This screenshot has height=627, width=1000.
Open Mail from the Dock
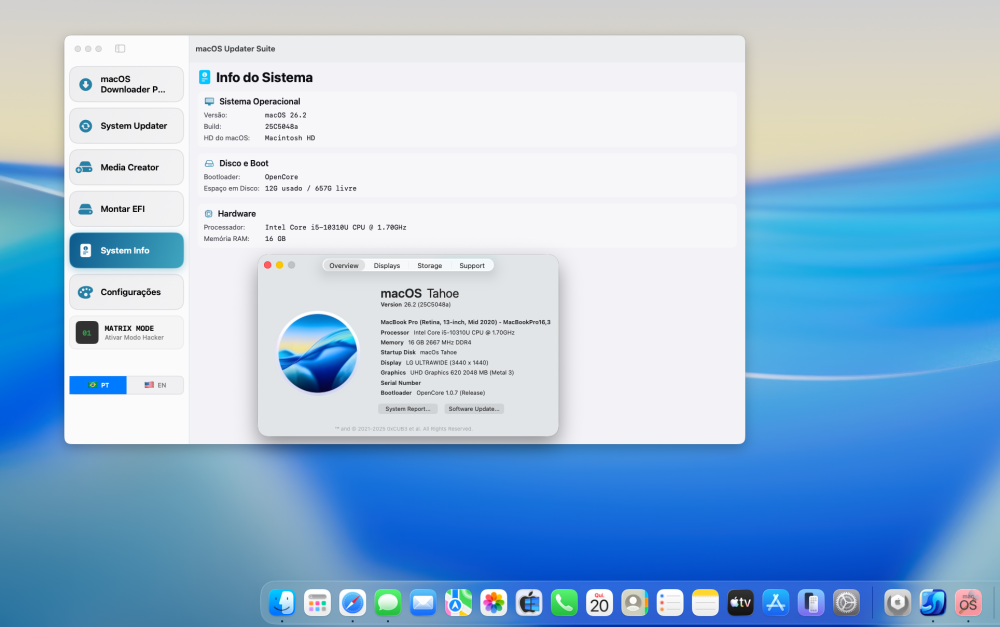point(423,603)
